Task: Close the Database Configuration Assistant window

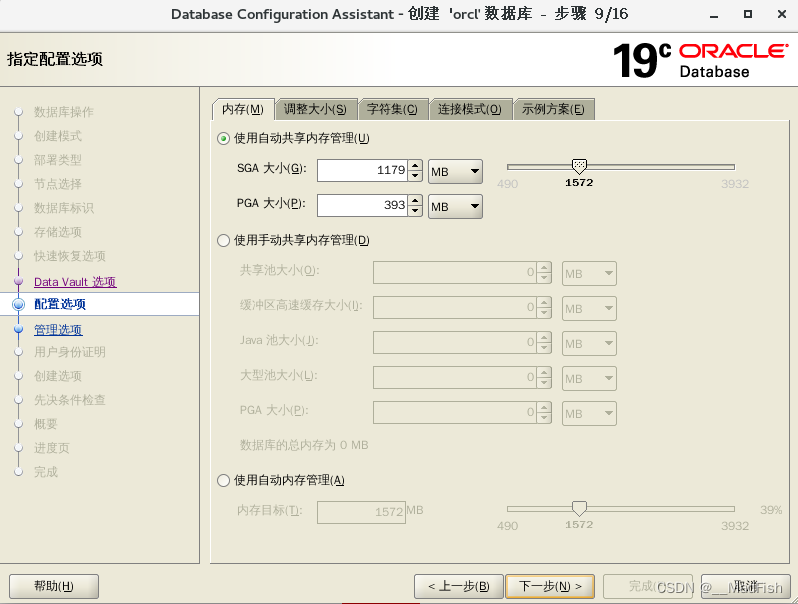Action: click(782, 14)
